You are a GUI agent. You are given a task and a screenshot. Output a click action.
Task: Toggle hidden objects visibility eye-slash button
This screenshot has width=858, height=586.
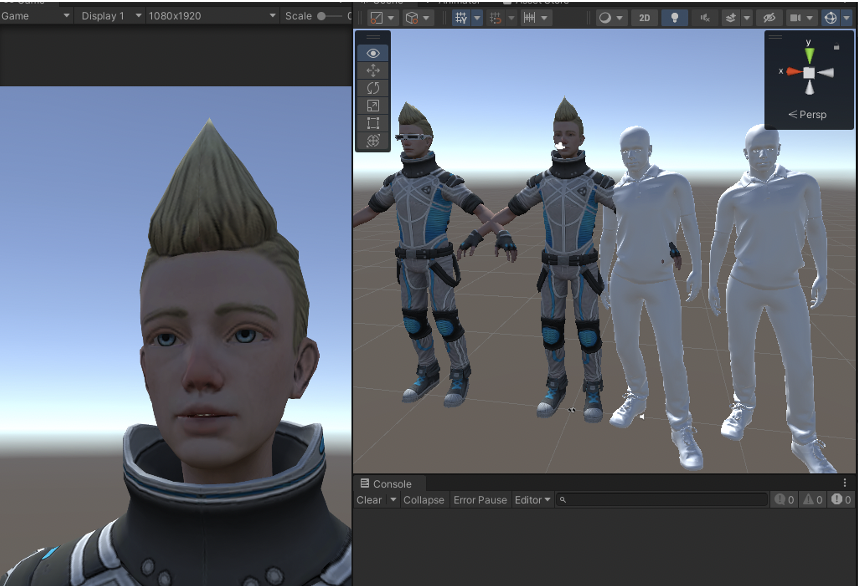click(x=769, y=18)
